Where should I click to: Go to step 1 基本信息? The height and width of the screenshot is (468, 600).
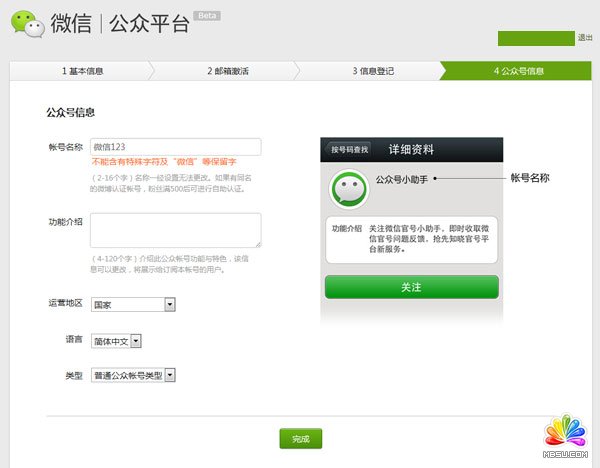coord(80,71)
